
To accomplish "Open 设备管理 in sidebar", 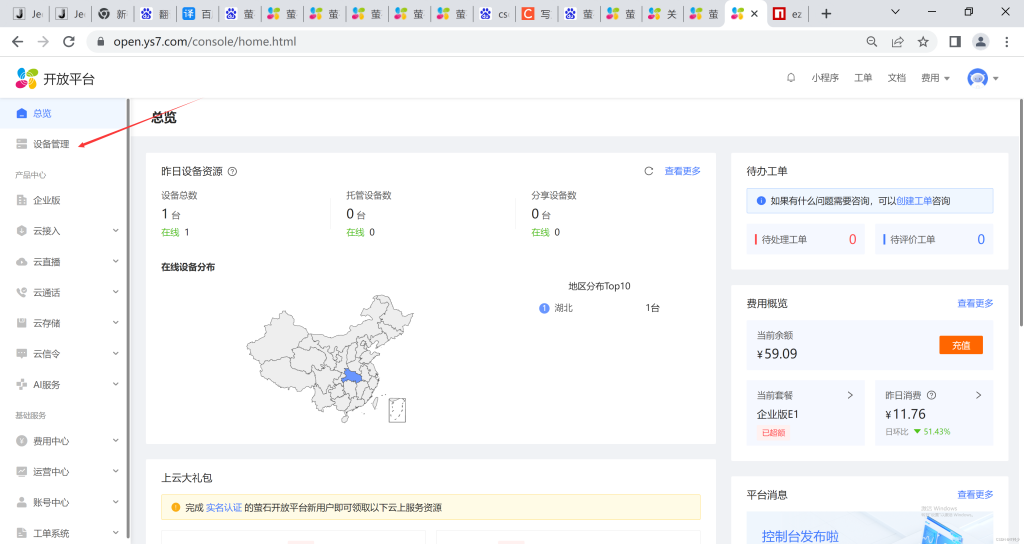I will pos(63,144).
